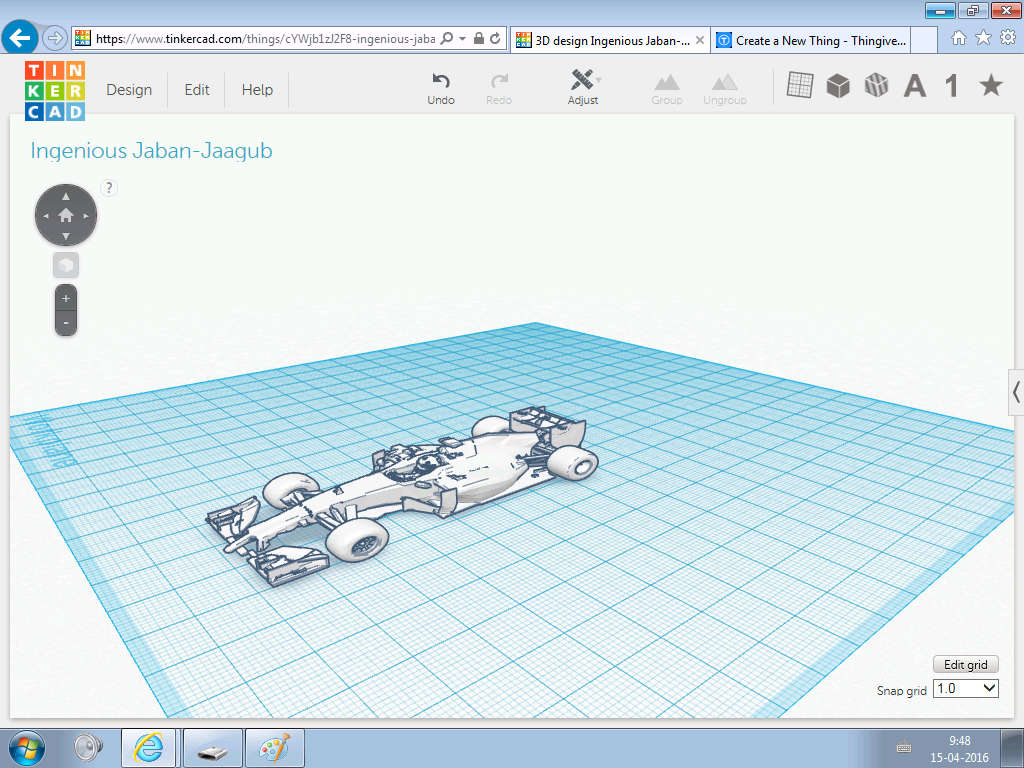Go back with browser back arrow
The width and height of the screenshot is (1024, 768).
click(20, 39)
